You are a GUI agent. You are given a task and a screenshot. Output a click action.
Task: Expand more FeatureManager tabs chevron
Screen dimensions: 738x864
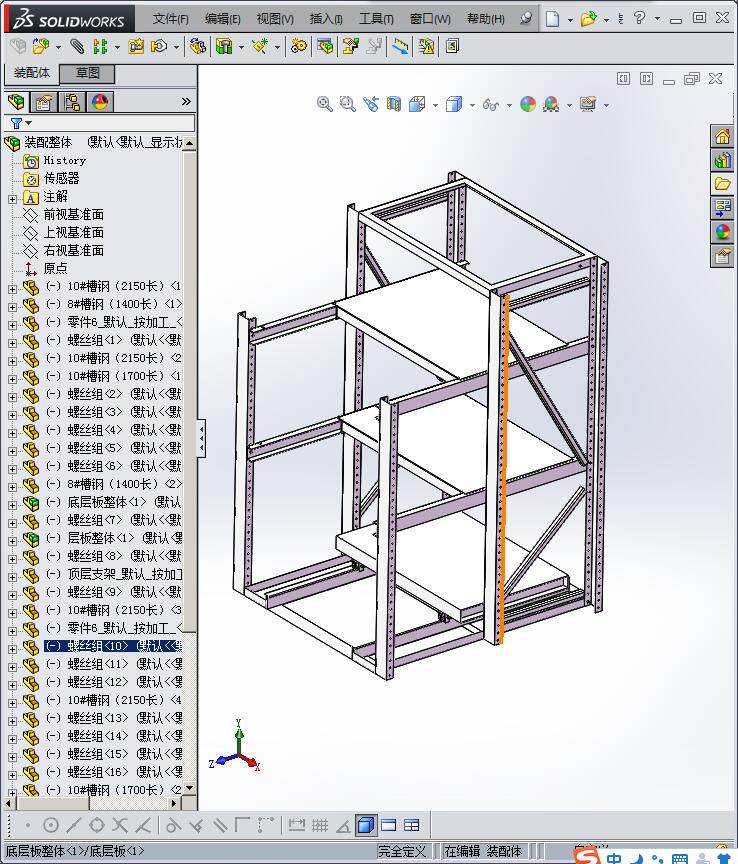point(186,101)
